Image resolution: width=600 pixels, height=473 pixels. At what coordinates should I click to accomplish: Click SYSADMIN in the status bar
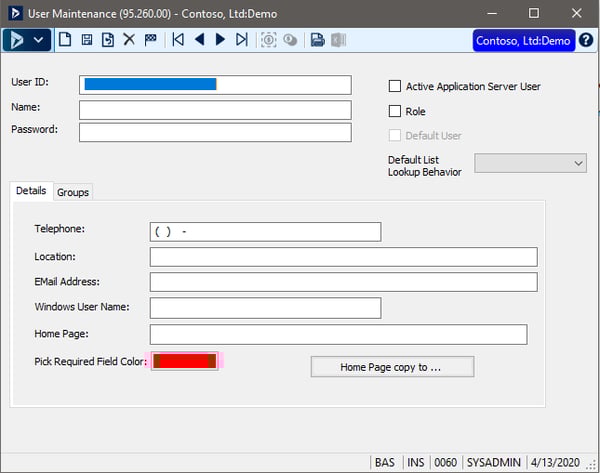click(x=494, y=462)
